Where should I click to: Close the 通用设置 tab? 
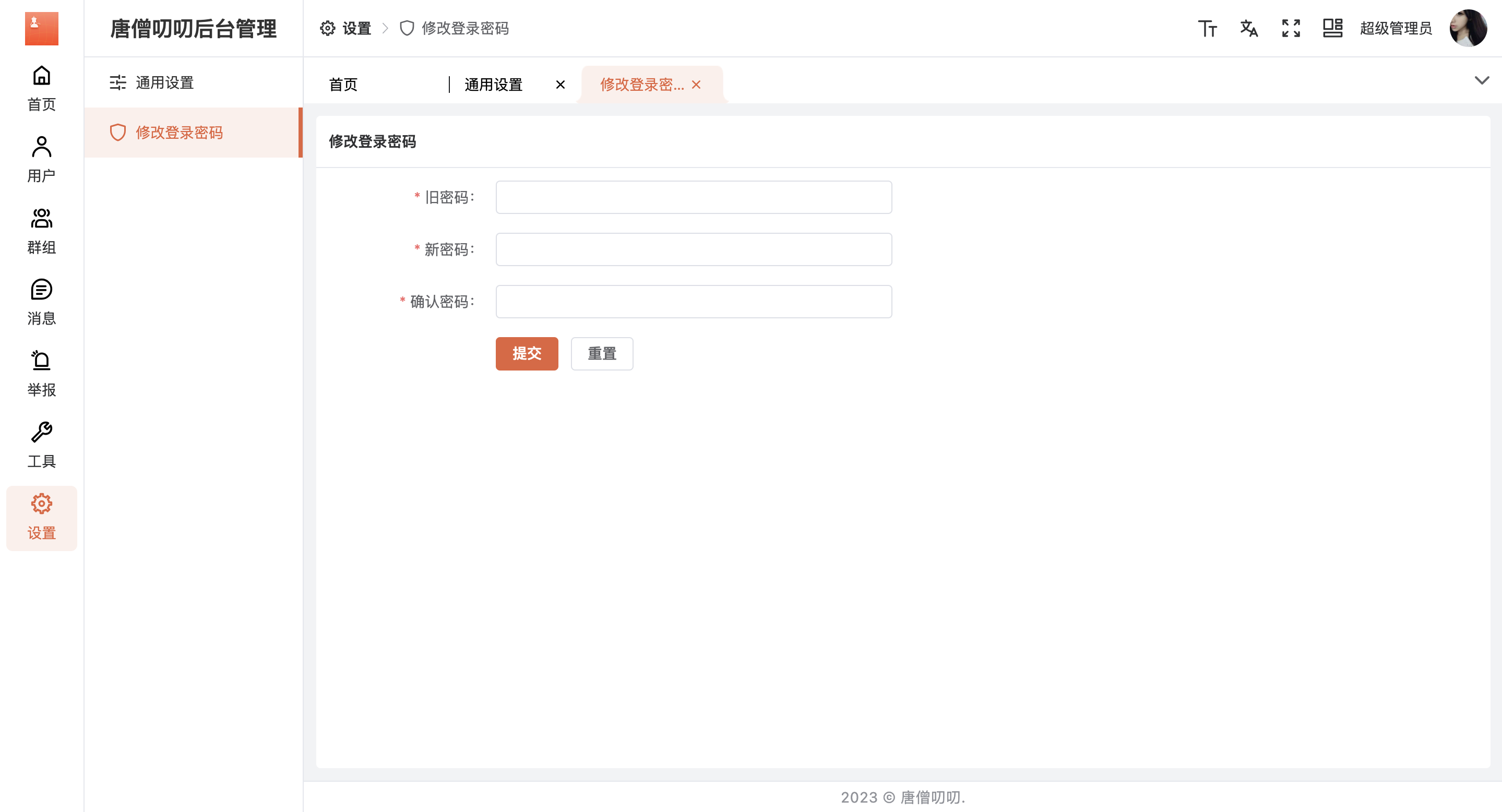click(561, 85)
